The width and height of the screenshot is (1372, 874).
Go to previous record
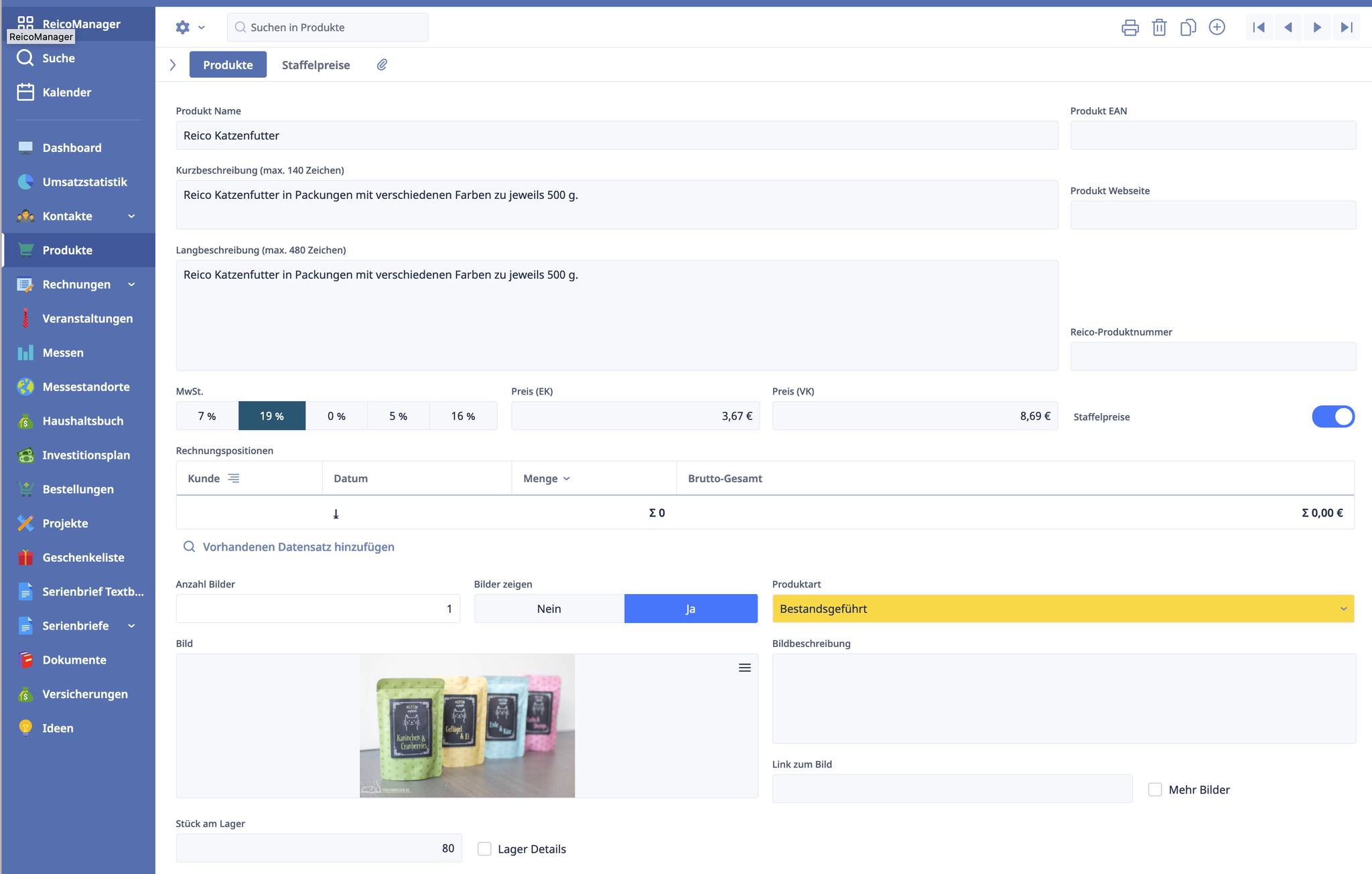(x=1288, y=27)
